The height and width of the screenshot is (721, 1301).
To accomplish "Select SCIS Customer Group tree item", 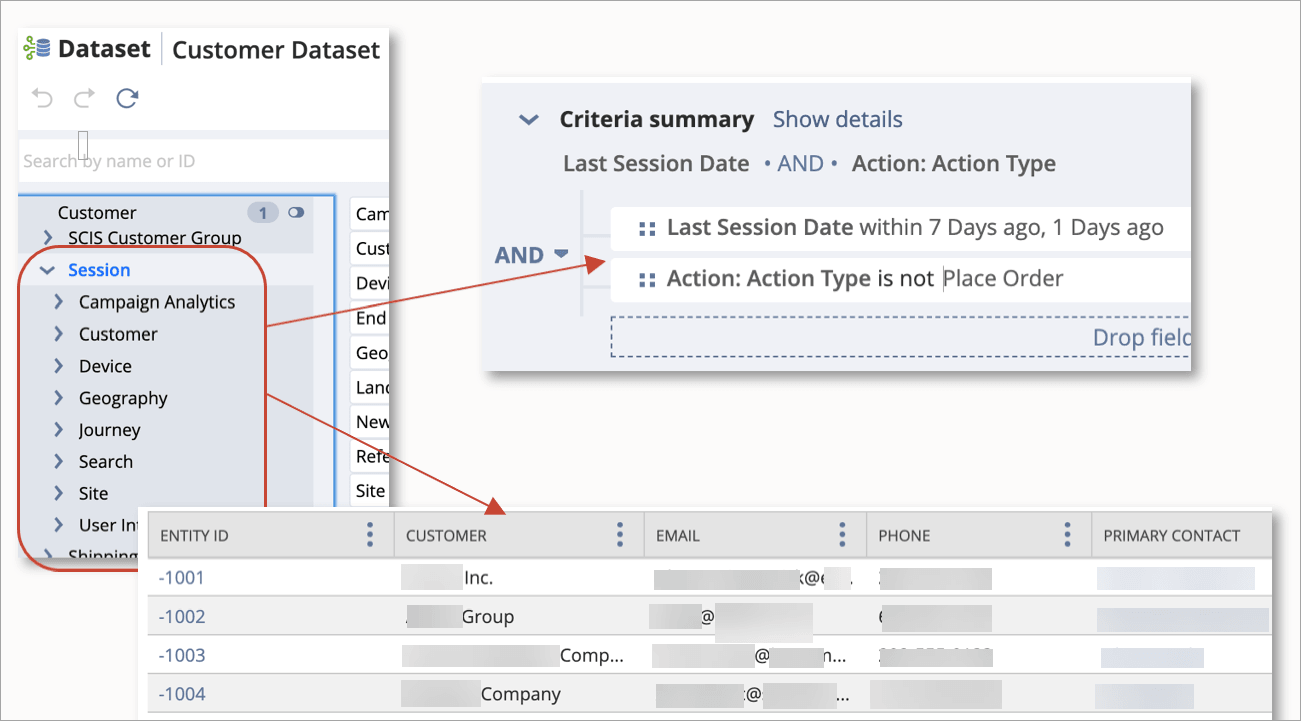I will pos(155,238).
